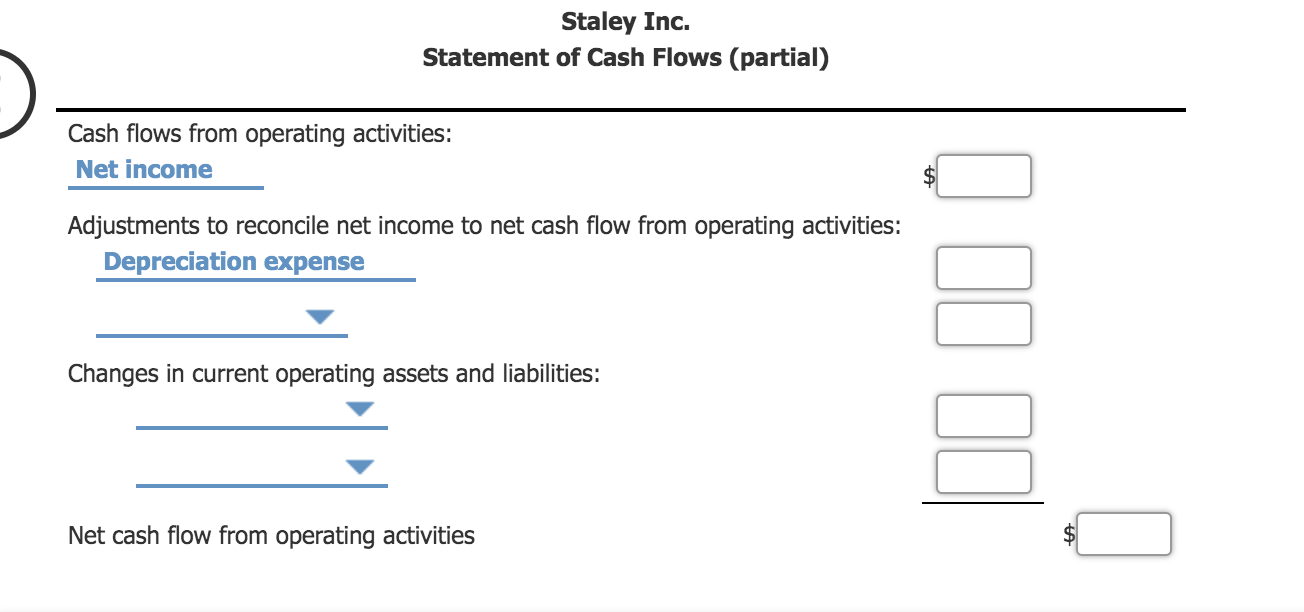Viewport: 1304px width, 612px height.
Task: Click the Staley Inc. title
Action: 625,21
